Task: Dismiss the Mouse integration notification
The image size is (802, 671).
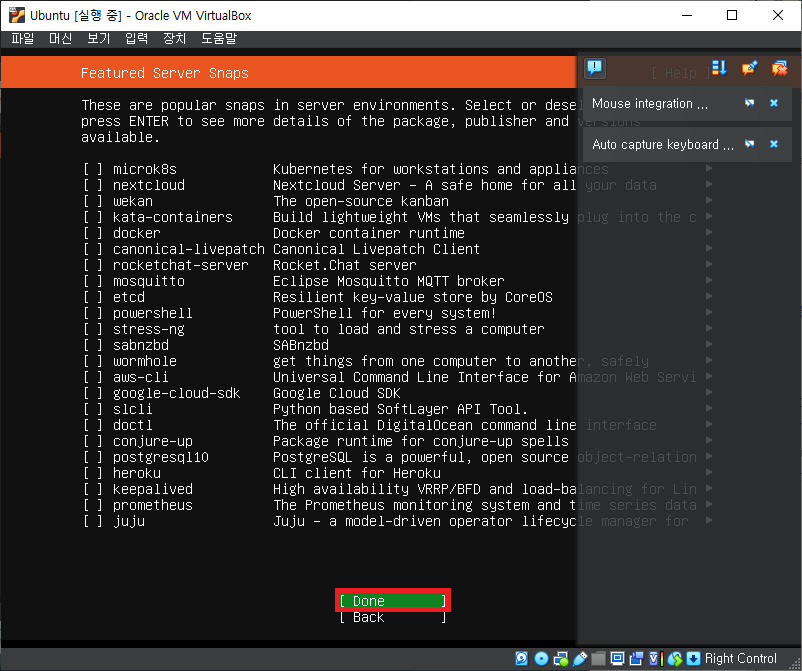Action: coord(774,103)
